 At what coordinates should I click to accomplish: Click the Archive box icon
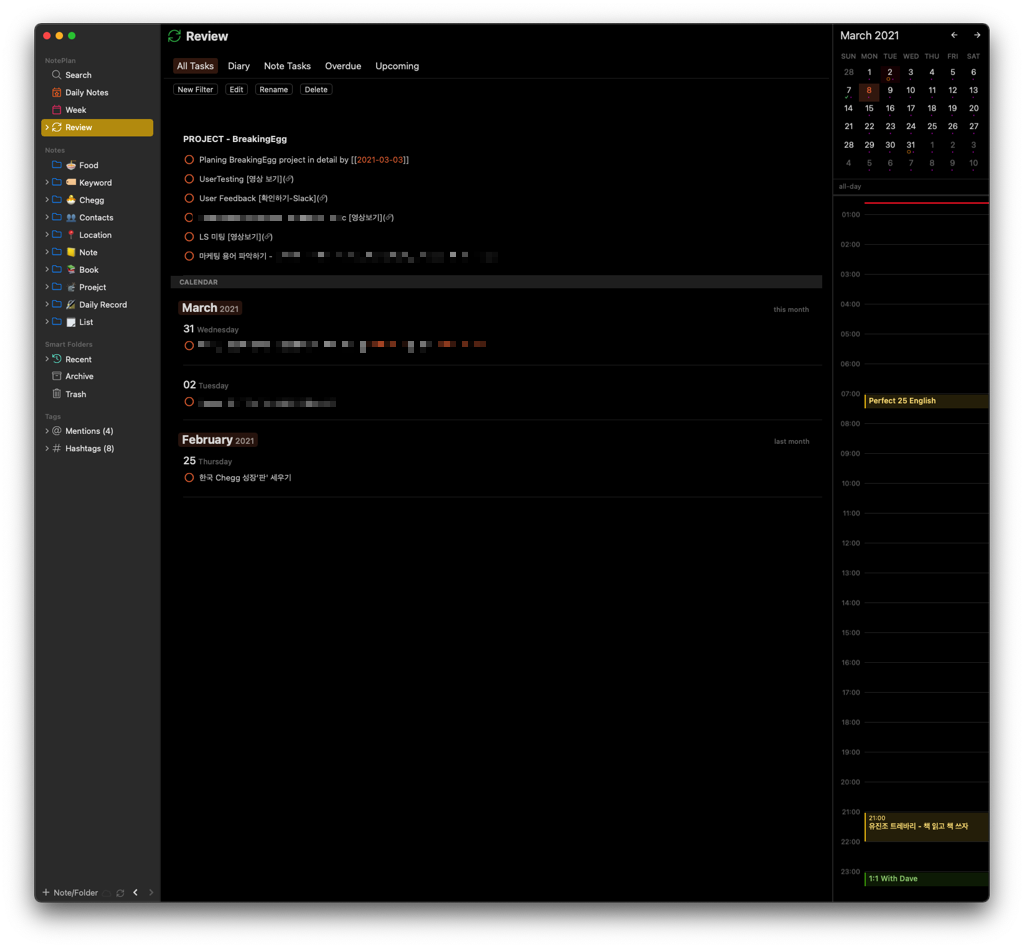(57, 376)
